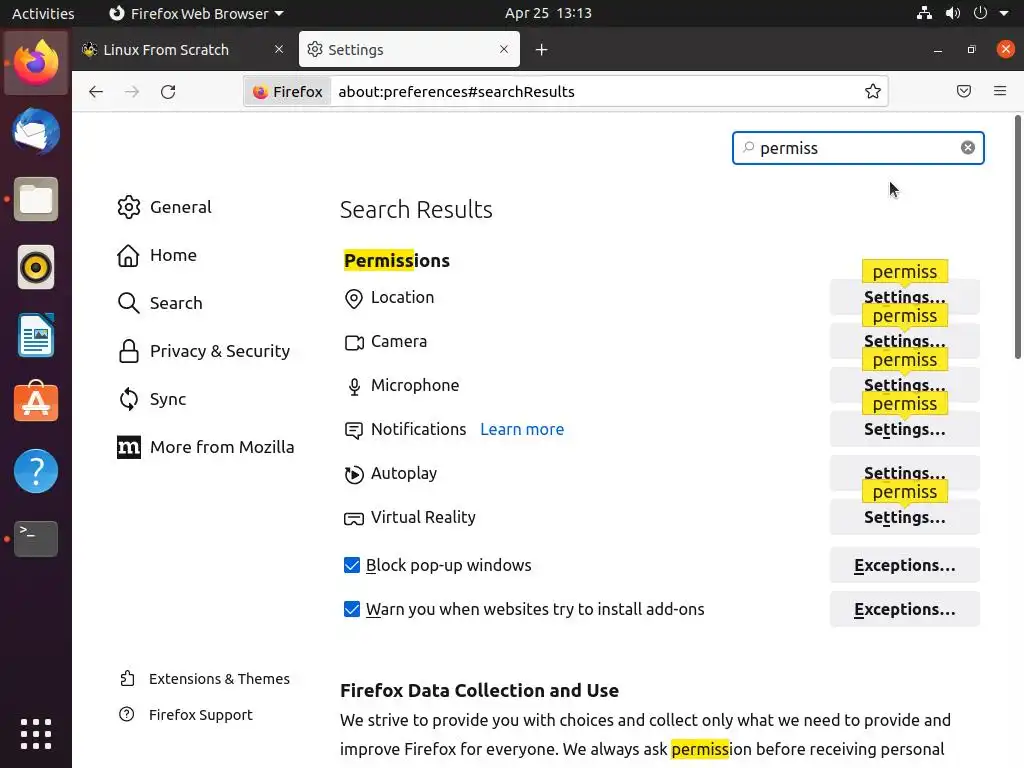Open the Privacy & Security settings category

tap(219, 351)
